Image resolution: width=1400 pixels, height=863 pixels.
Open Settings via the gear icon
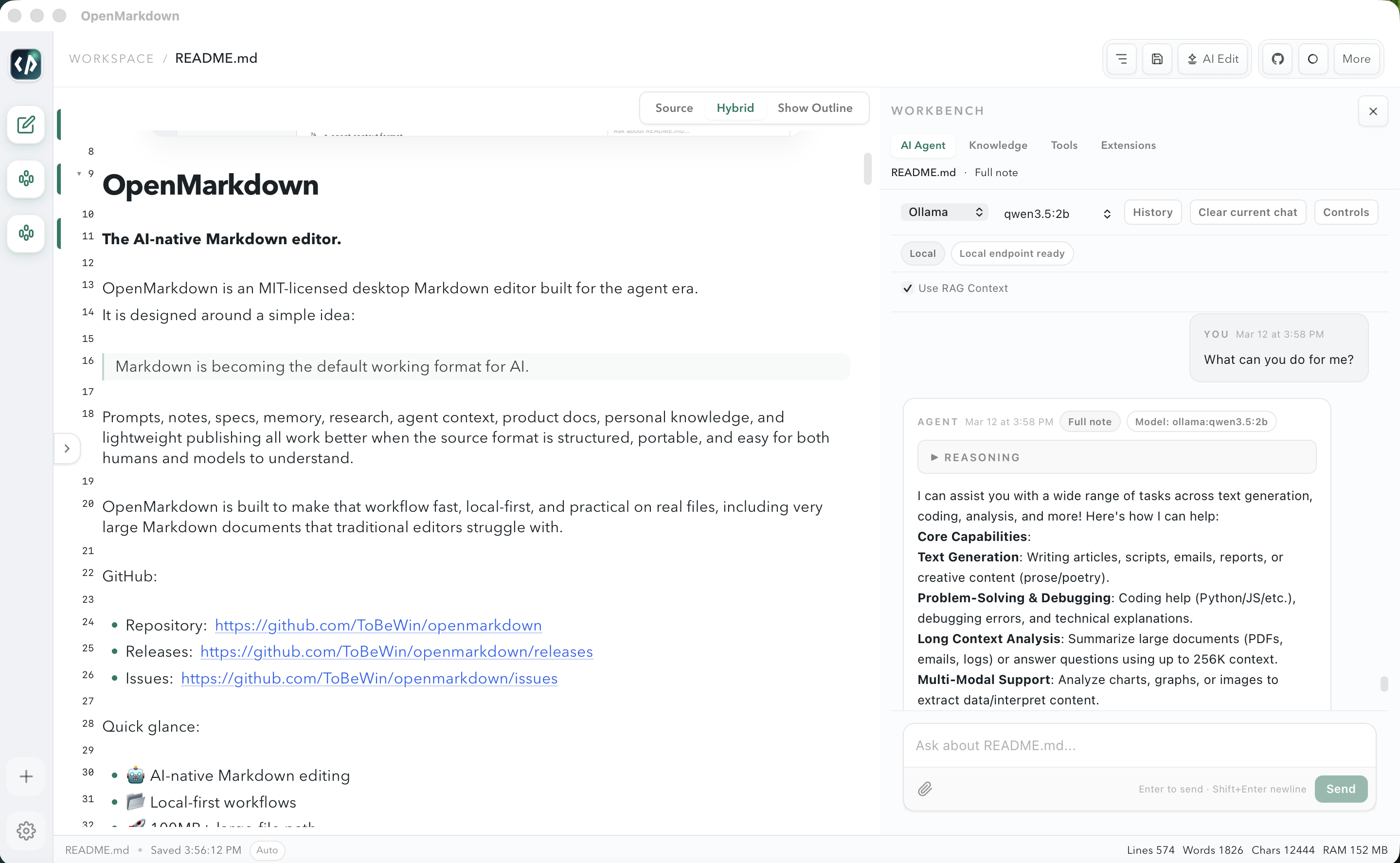26,830
